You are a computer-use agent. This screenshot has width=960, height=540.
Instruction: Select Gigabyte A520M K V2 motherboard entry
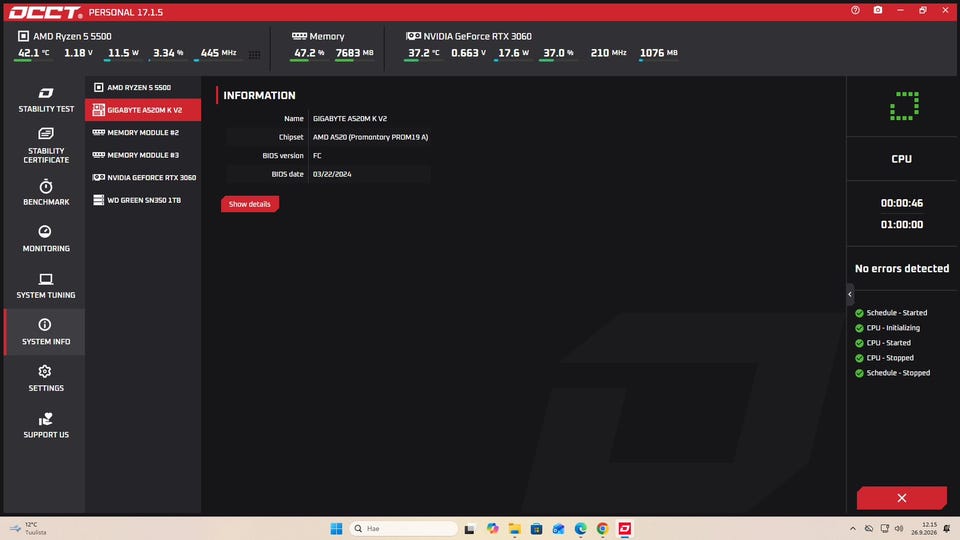pyautogui.click(x=143, y=110)
